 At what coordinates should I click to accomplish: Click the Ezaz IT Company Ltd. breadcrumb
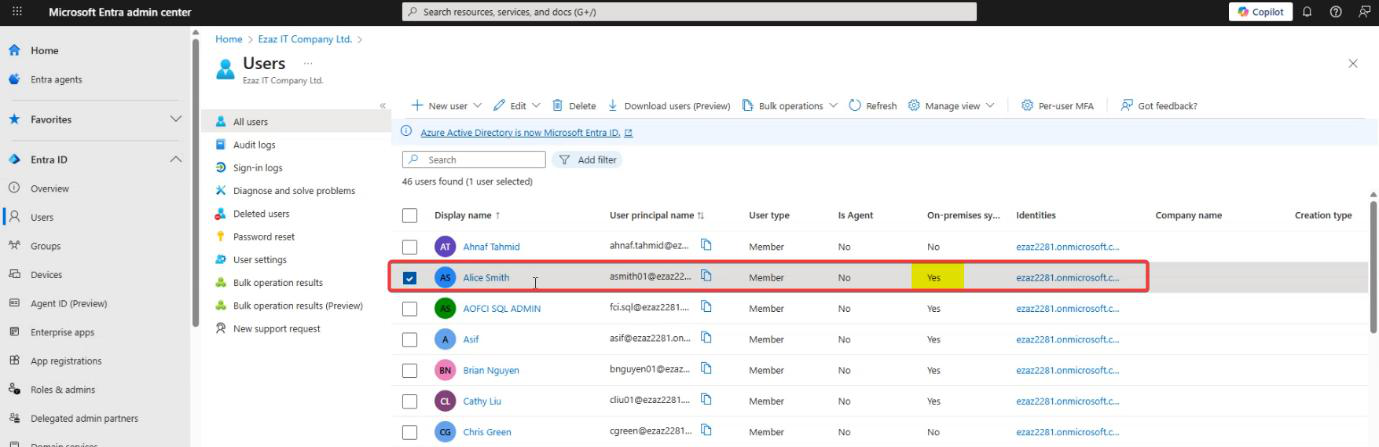pyautogui.click(x=303, y=39)
